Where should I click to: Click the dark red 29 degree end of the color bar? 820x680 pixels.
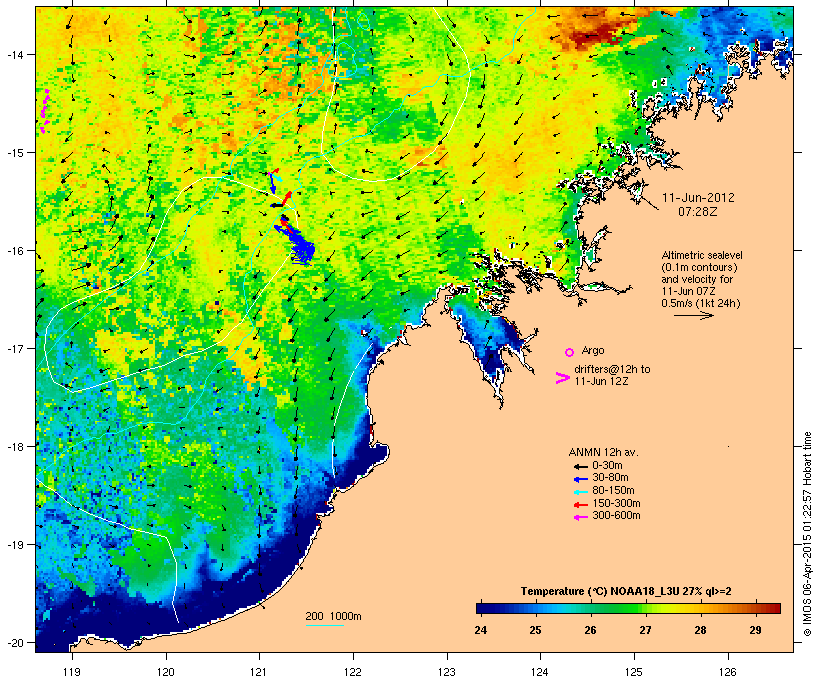775,608
